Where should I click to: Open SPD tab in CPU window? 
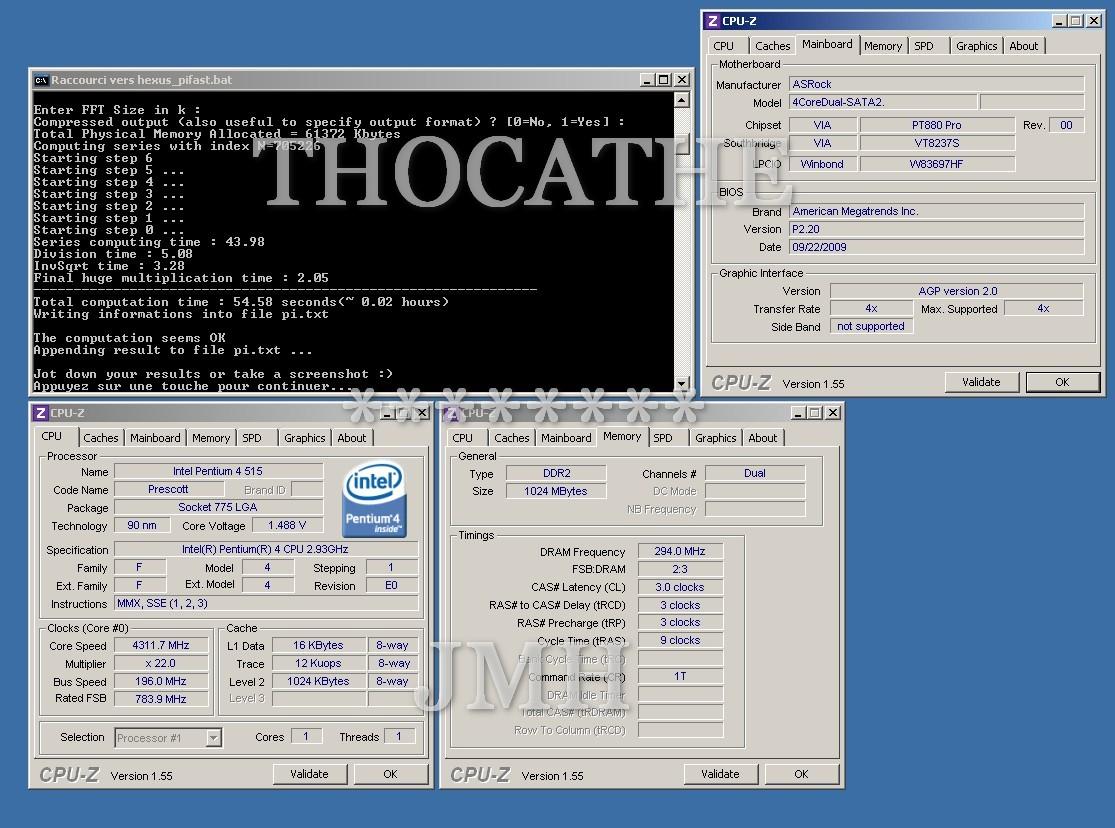pos(252,438)
